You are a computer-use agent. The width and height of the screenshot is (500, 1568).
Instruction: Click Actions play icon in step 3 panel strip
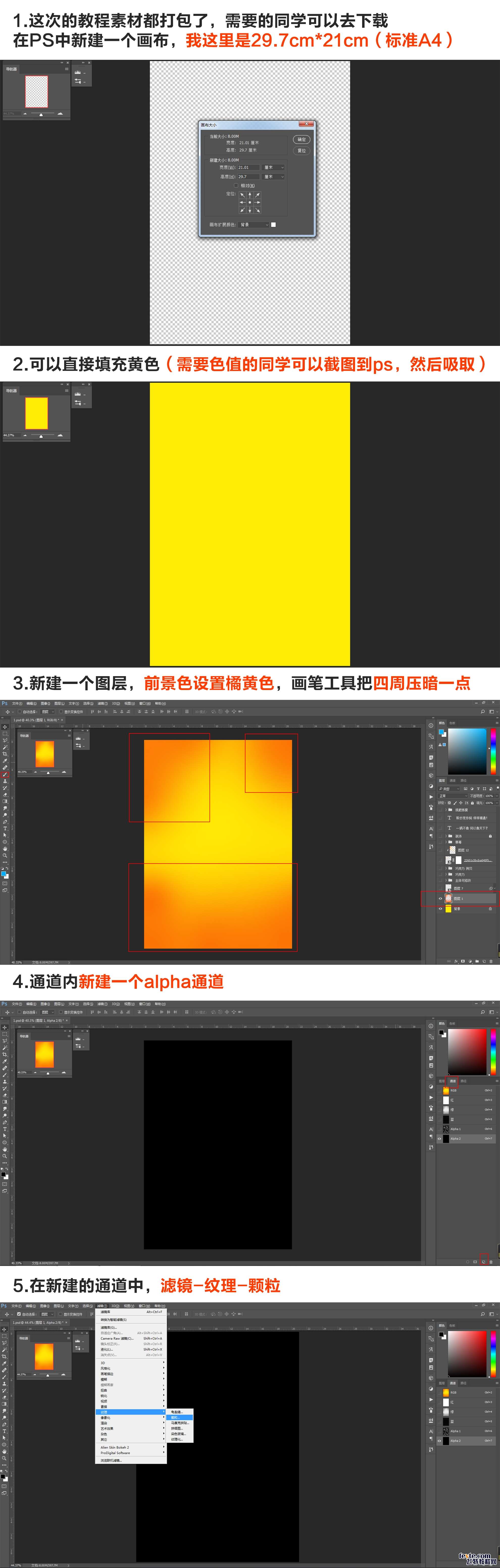click(x=431, y=797)
